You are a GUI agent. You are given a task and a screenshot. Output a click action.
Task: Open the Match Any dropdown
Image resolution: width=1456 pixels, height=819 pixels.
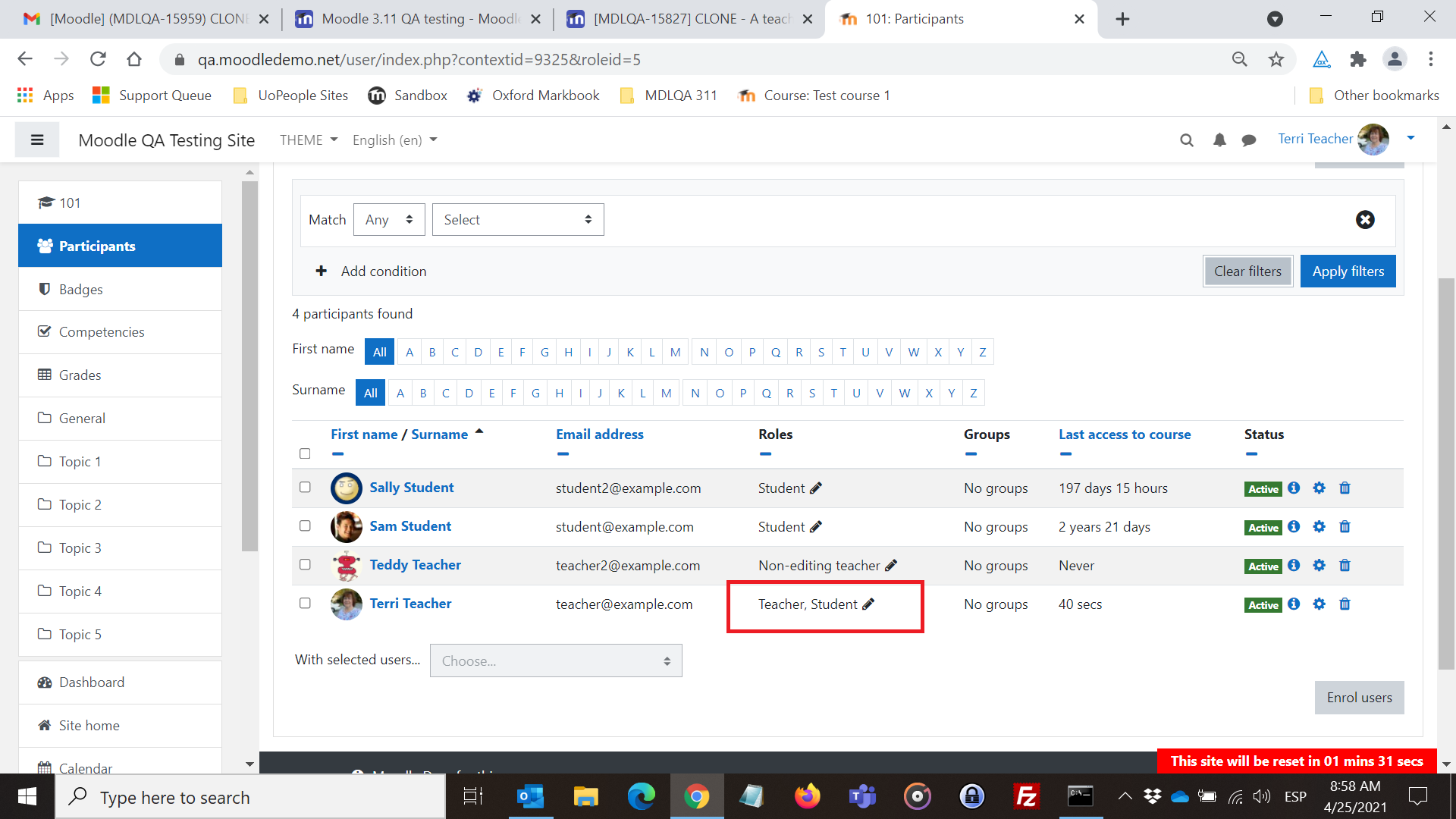pos(389,220)
